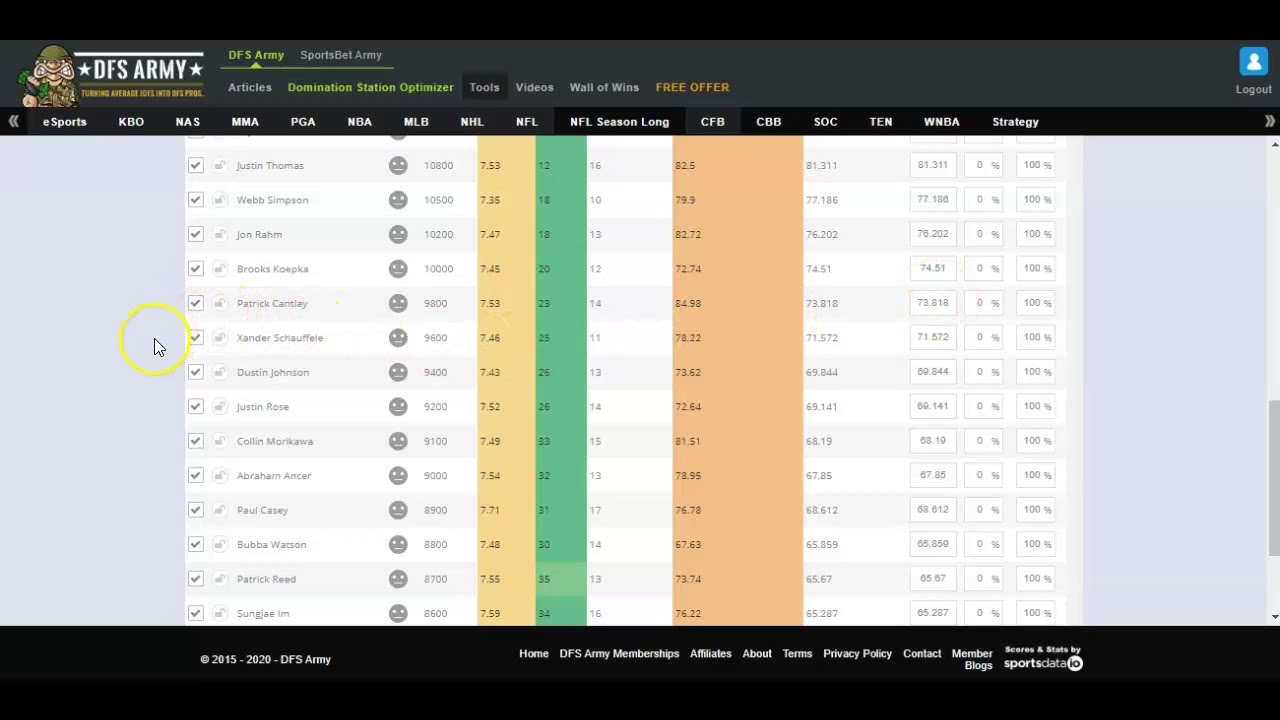This screenshot has height=720, width=1280.
Task: Lock Collin Morikawa via the padlock icon
Action: tap(219, 441)
